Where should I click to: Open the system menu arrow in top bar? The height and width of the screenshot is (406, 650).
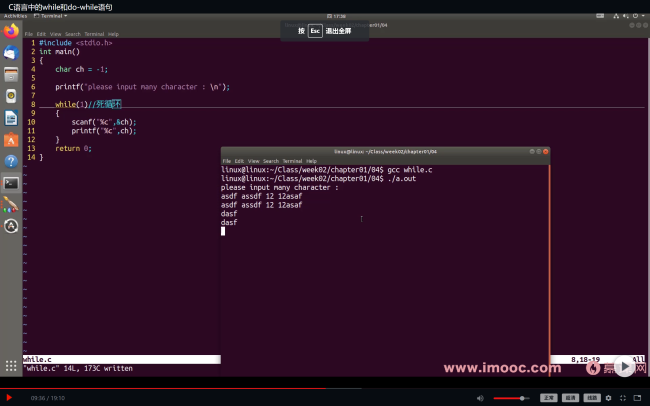point(643,16)
